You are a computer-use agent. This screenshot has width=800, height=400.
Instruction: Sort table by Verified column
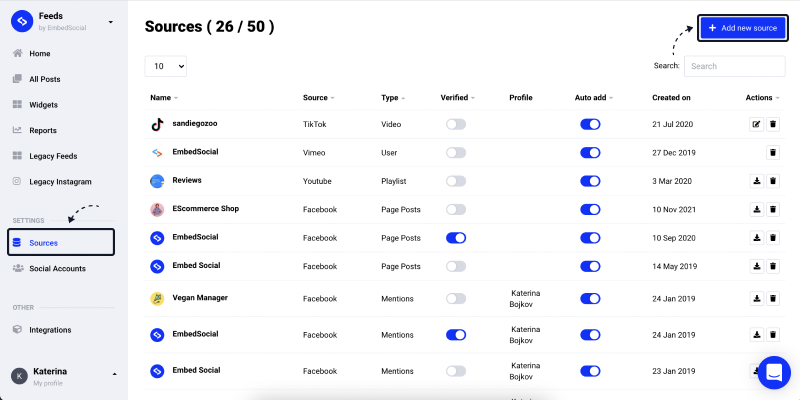click(x=458, y=98)
